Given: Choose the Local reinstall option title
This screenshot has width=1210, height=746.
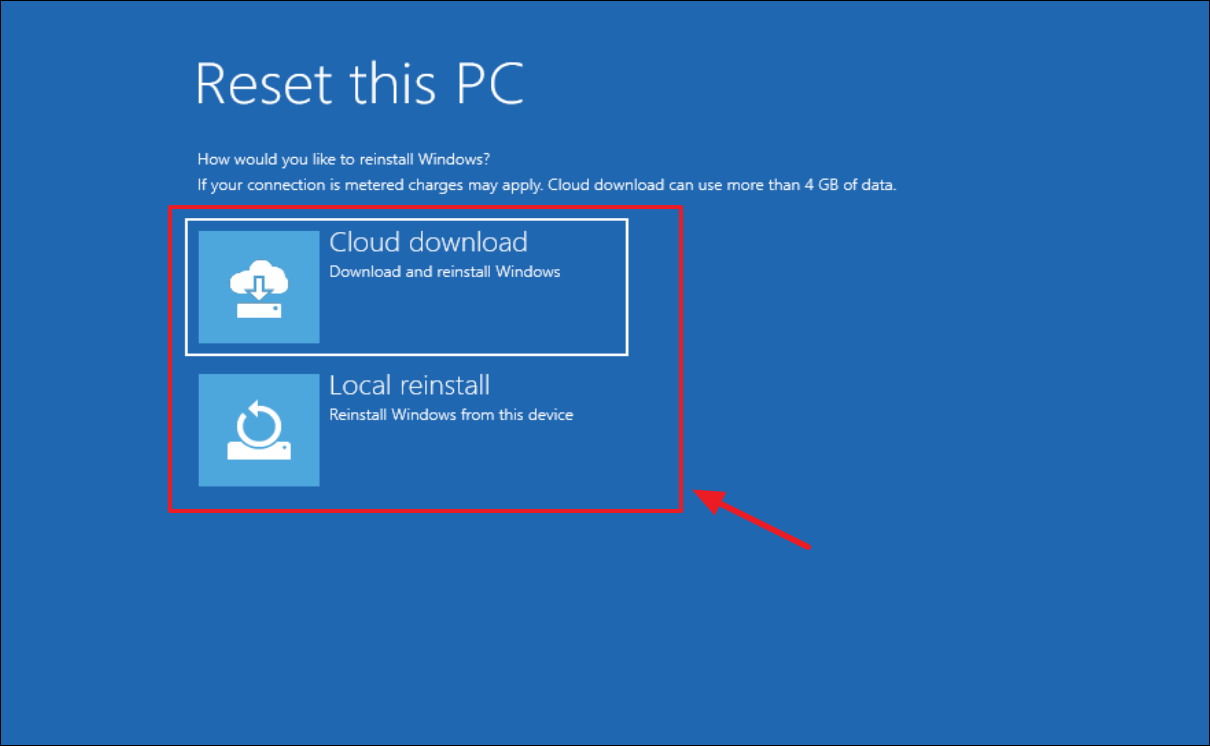Looking at the screenshot, I should [x=409, y=385].
